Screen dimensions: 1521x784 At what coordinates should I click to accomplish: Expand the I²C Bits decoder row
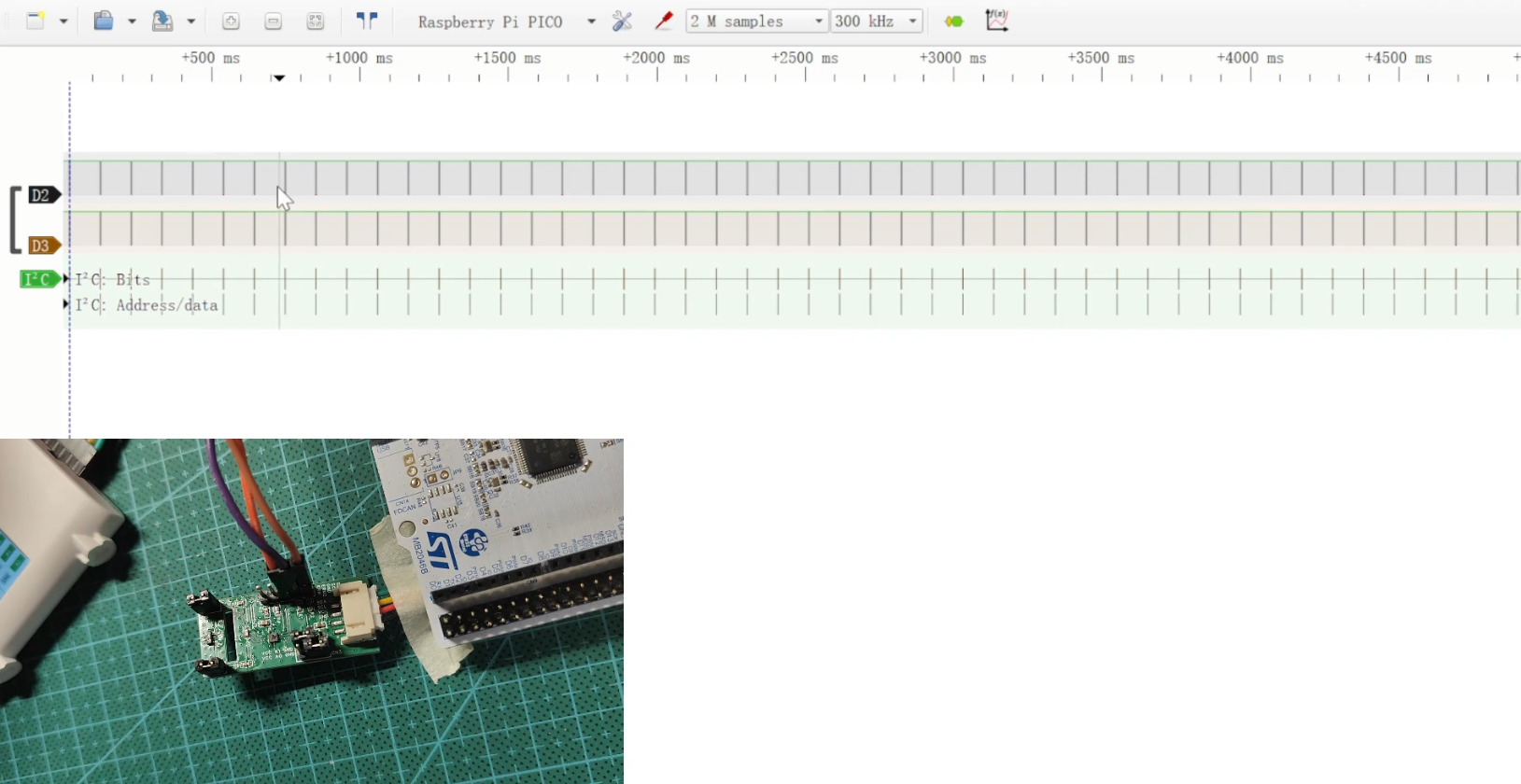click(x=66, y=279)
